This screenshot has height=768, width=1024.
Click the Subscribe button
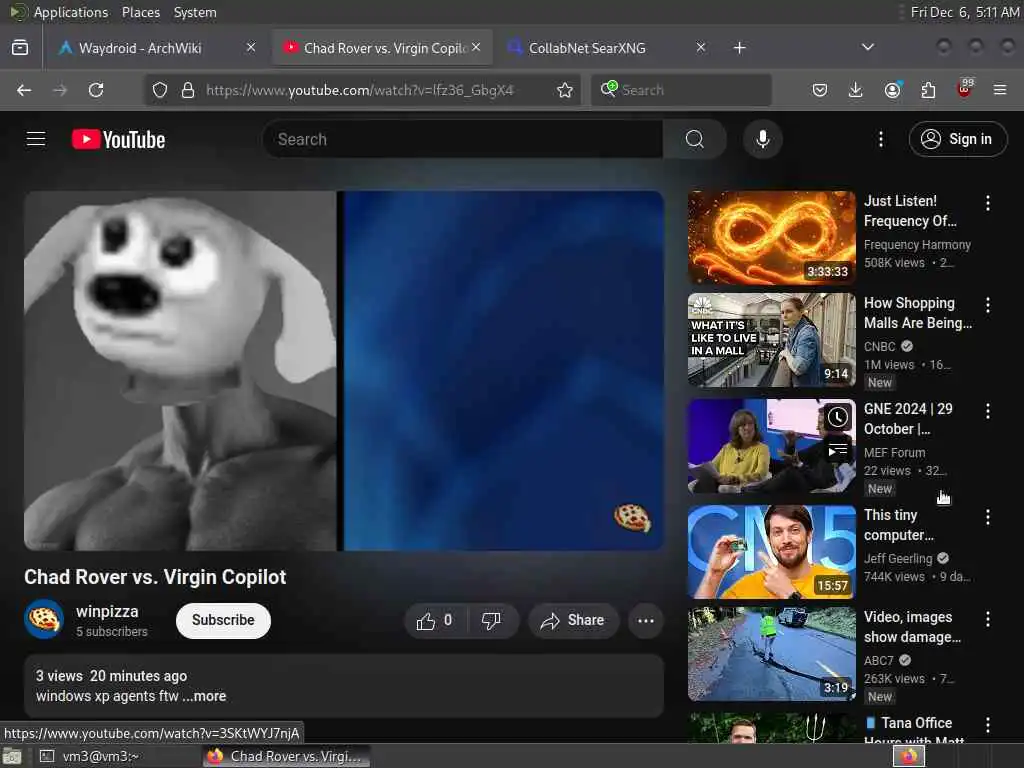[x=223, y=620]
